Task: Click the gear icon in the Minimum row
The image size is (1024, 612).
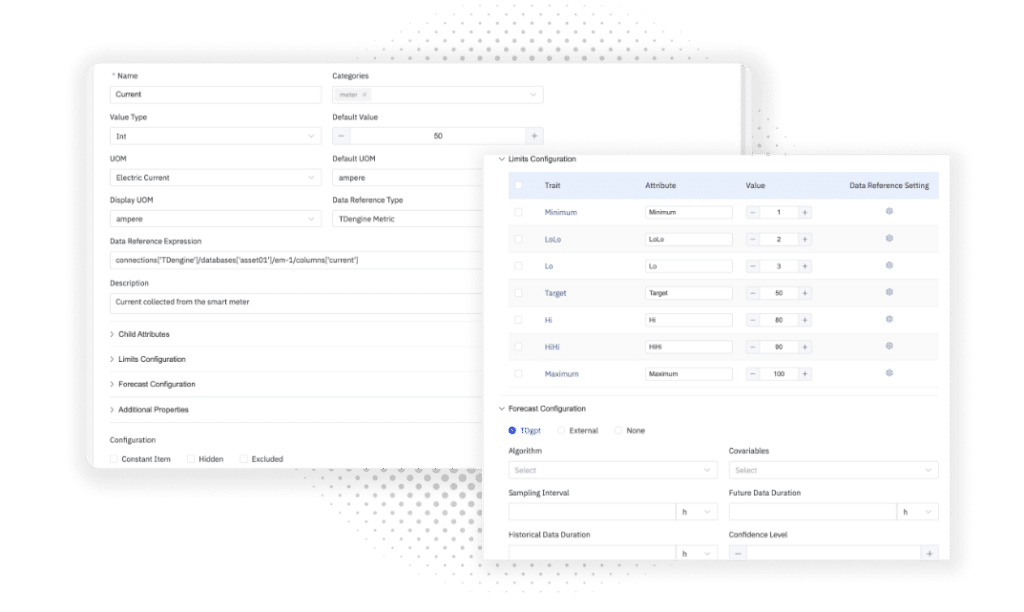Action: pos(888,212)
